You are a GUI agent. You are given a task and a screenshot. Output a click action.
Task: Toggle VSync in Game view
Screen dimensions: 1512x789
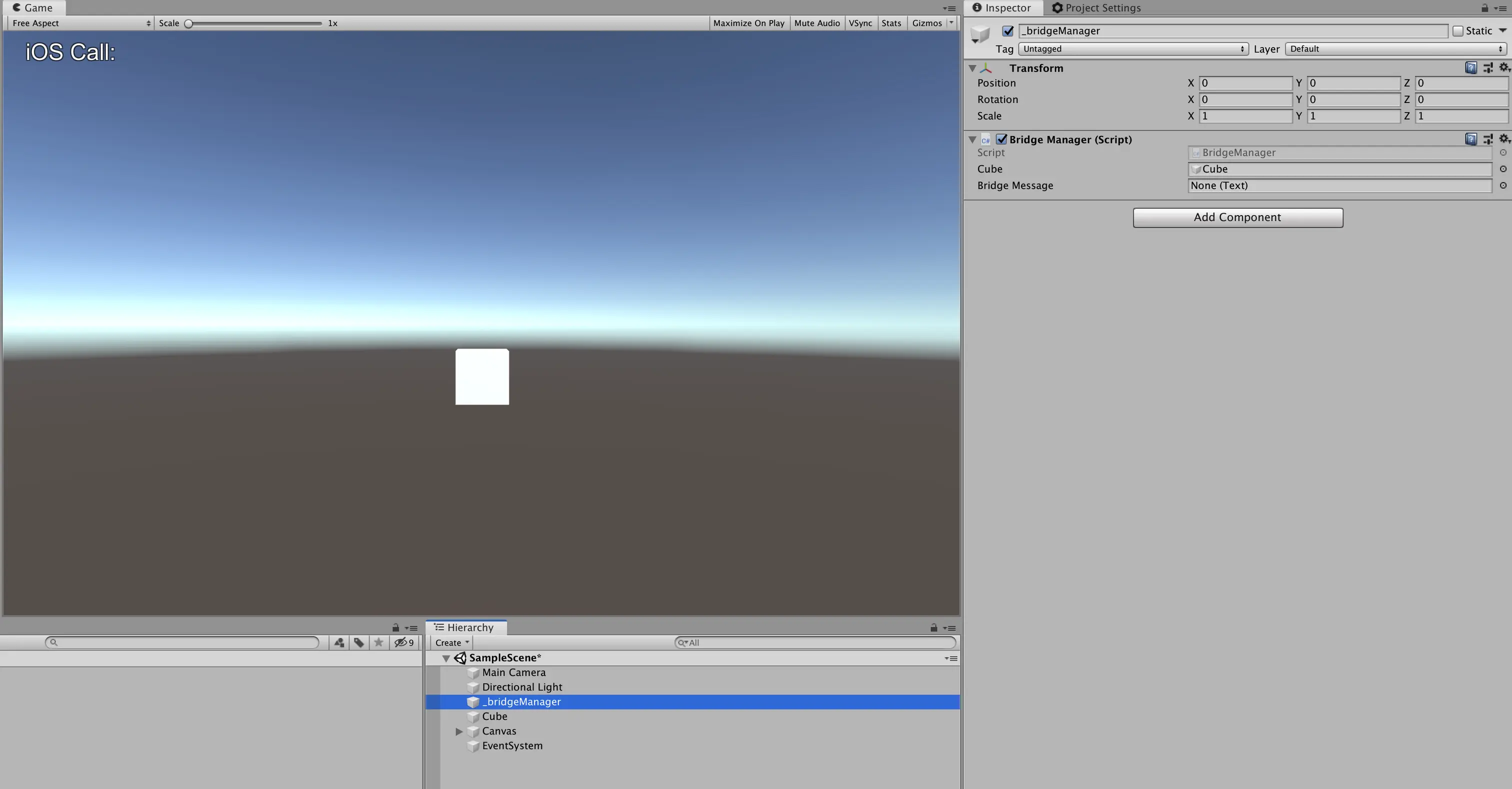tap(860, 23)
